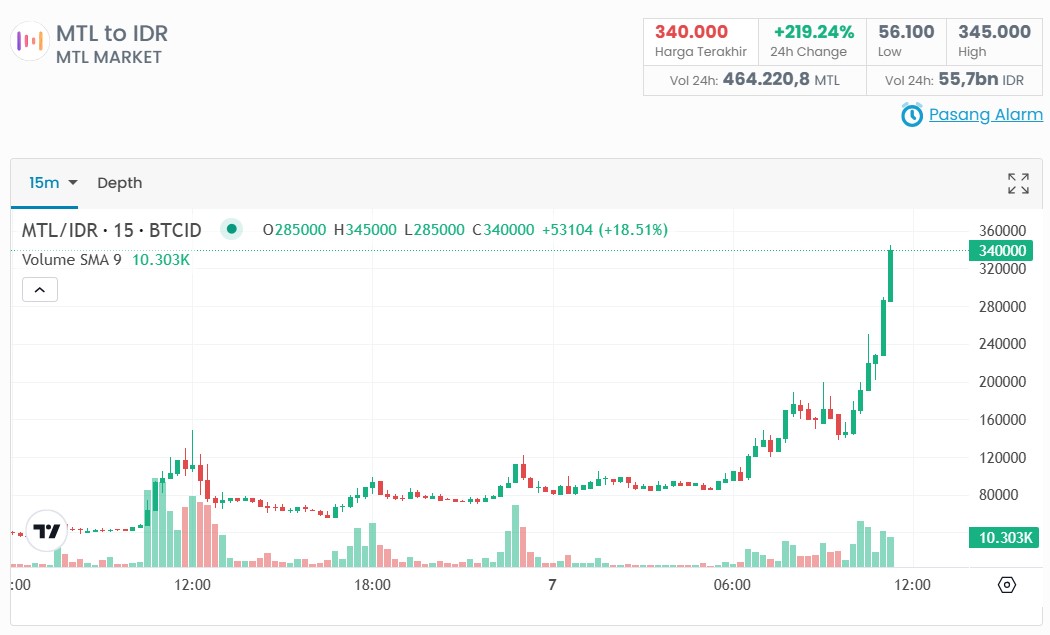The height and width of the screenshot is (635, 1050).
Task: Click the C340000 close value in legend
Action: tap(504, 230)
